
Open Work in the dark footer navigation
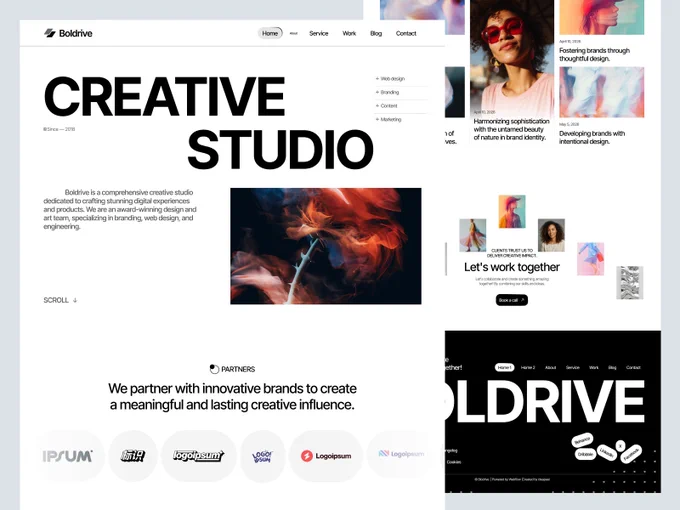594,367
